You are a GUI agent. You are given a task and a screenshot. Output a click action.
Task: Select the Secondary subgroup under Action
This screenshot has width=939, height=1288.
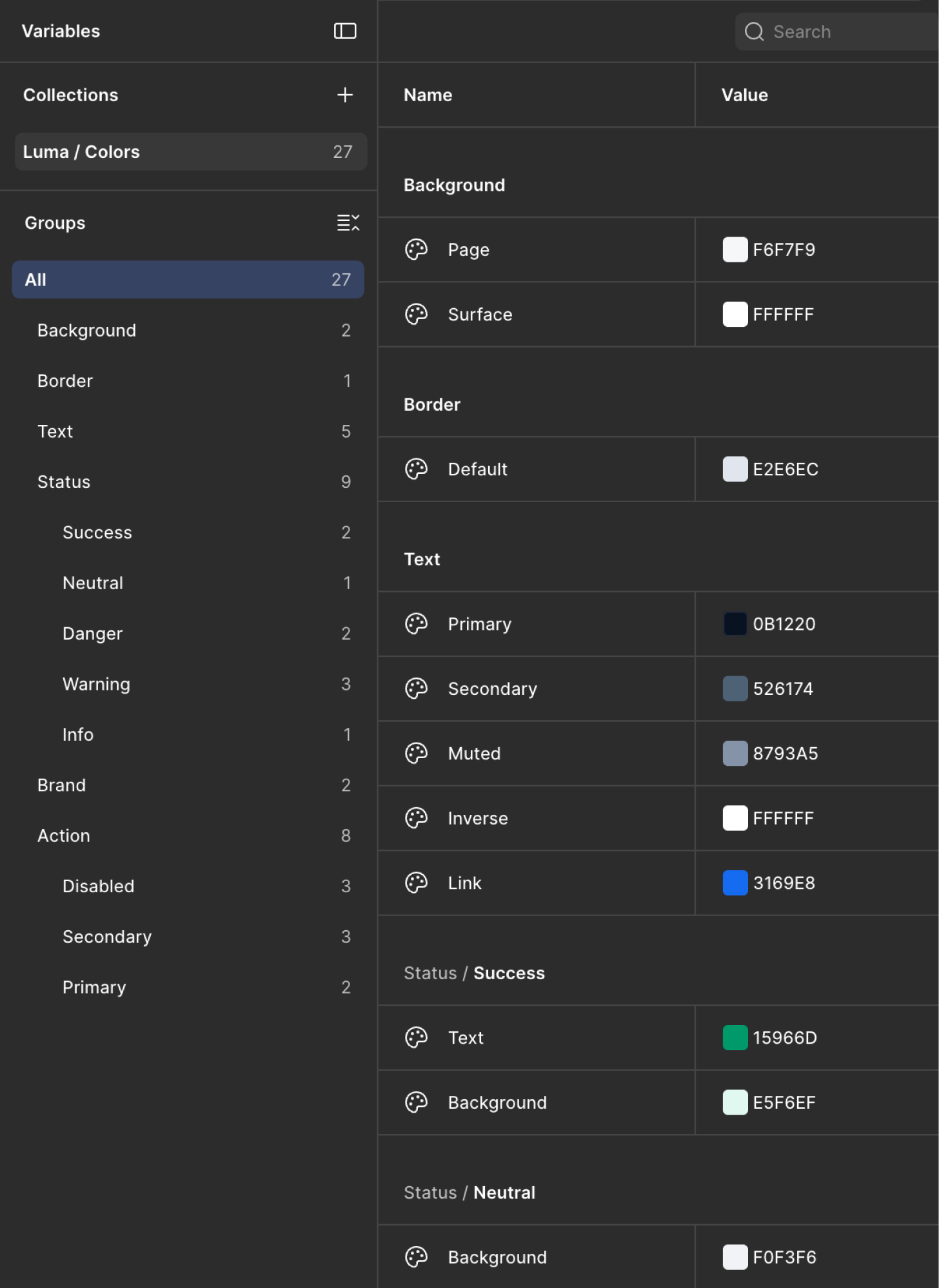click(x=188, y=937)
